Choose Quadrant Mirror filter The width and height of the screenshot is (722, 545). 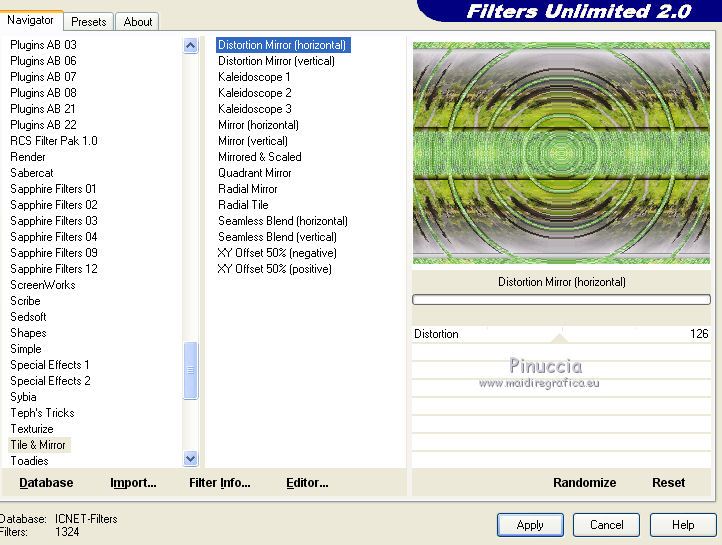255,173
